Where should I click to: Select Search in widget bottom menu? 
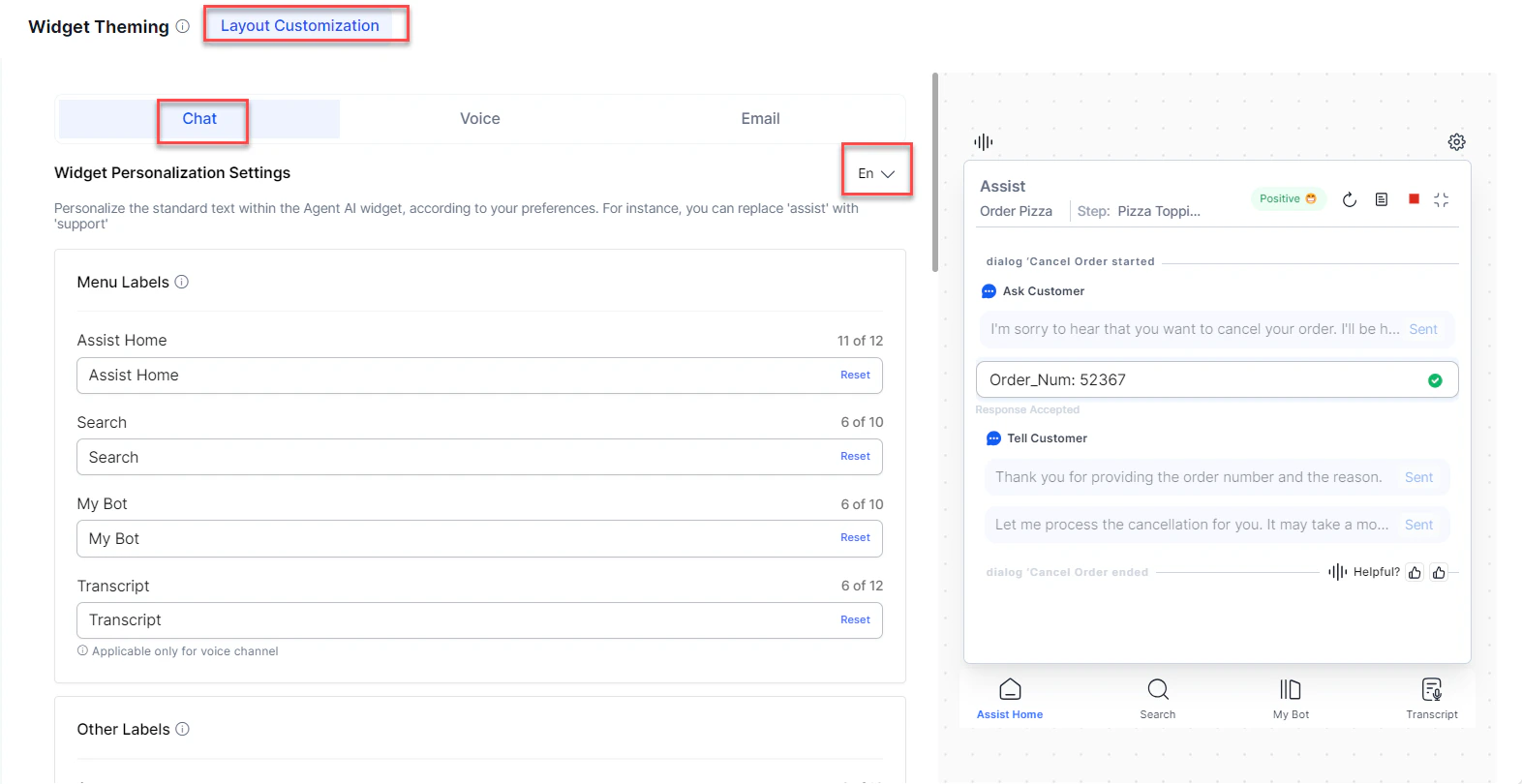(1158, 699)
